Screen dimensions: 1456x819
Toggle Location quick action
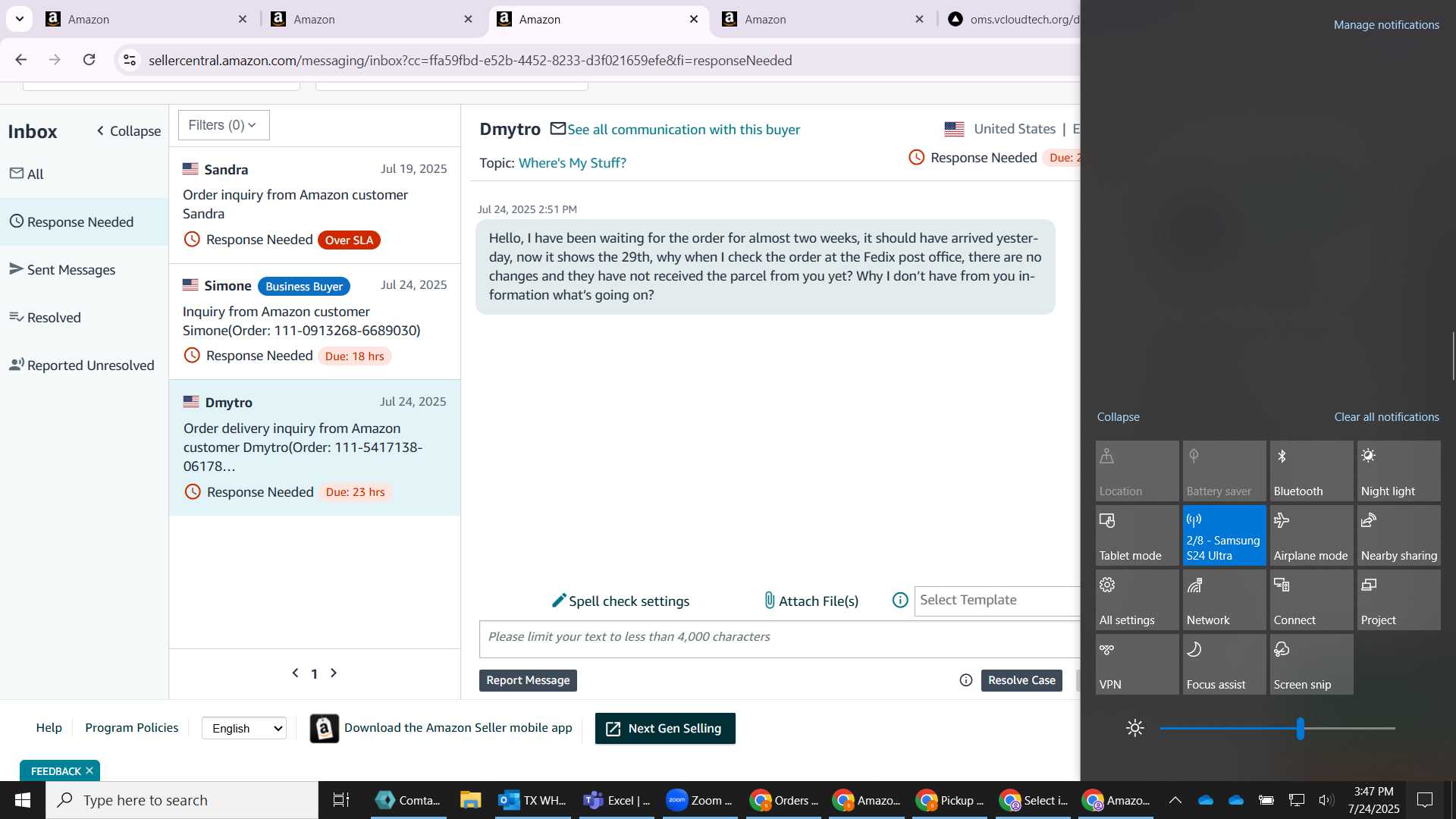point(1137,471)
